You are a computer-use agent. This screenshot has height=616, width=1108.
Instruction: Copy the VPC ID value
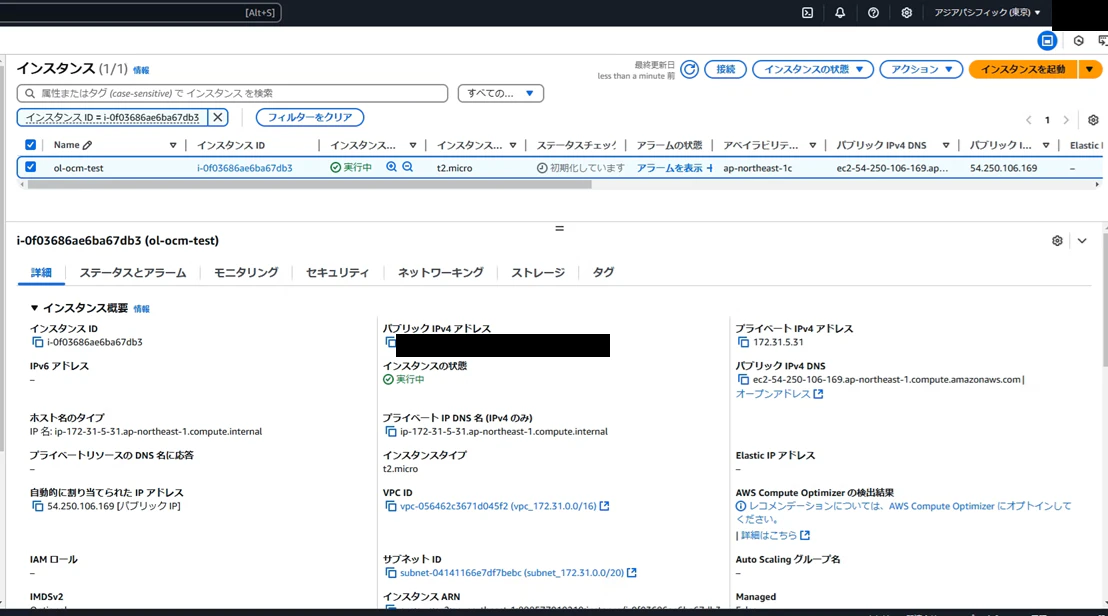click(391, 507)
